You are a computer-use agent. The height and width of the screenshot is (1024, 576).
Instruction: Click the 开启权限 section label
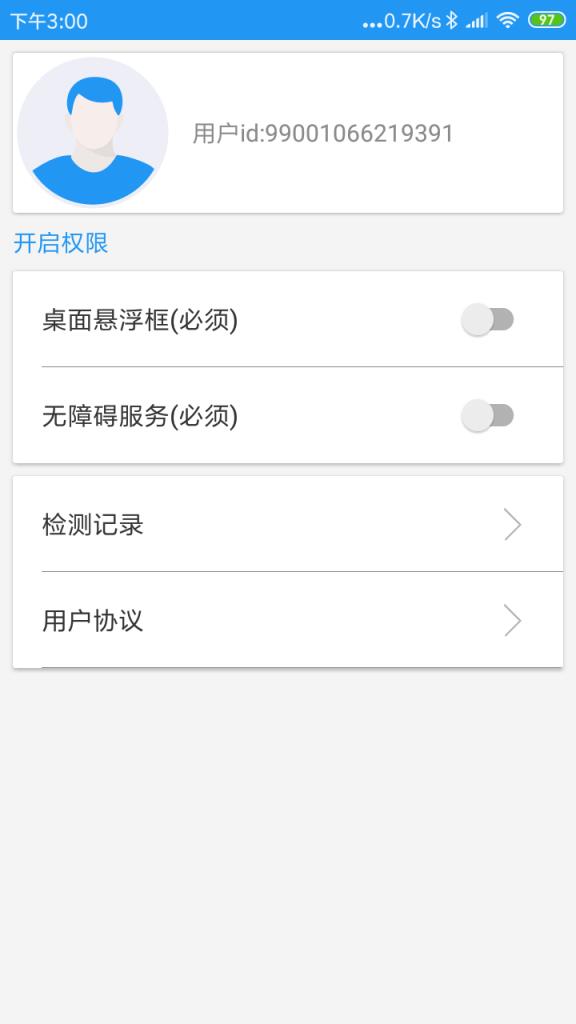(60, 243)
